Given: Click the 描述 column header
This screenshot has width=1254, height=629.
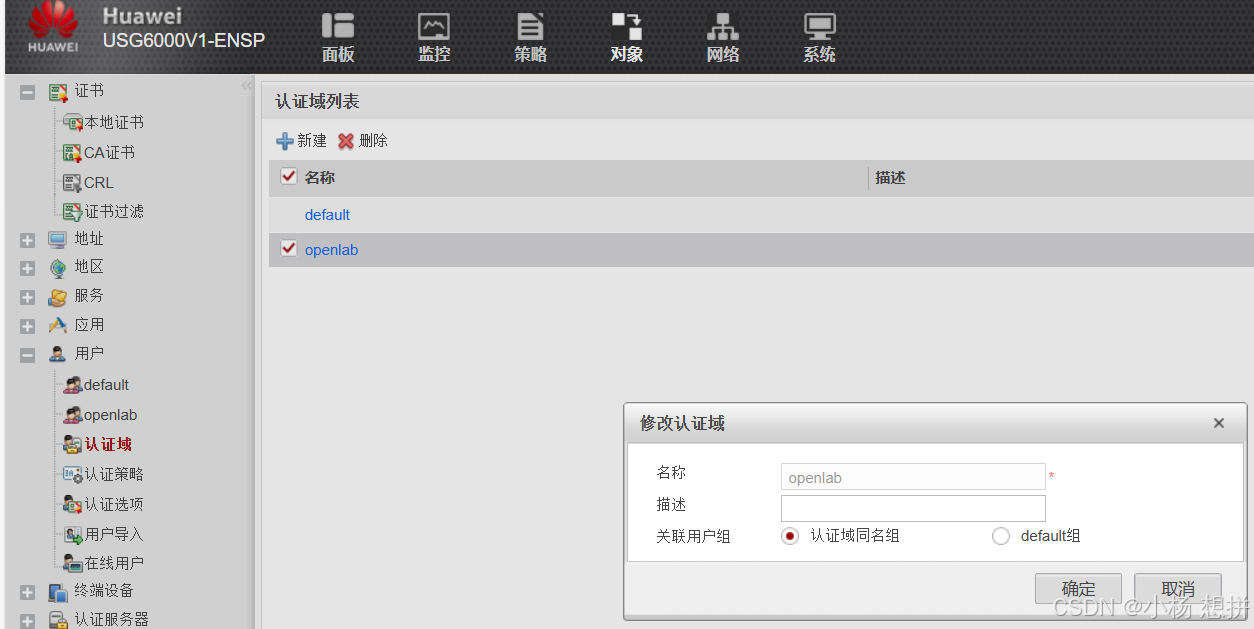Looking at the screenshot, I should (x=890, y=178).
